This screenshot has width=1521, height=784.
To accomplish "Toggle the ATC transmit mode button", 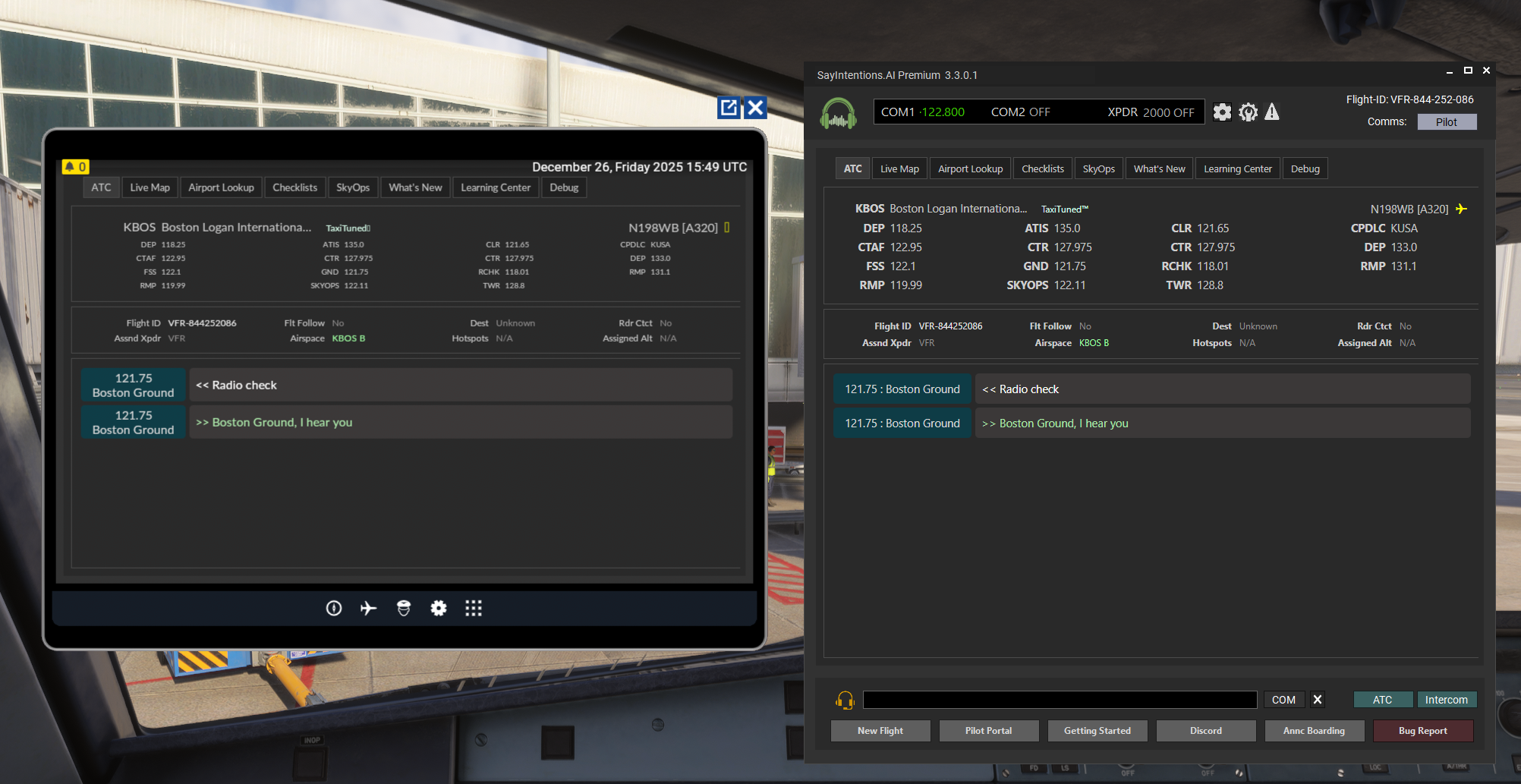I will 1383,700.
